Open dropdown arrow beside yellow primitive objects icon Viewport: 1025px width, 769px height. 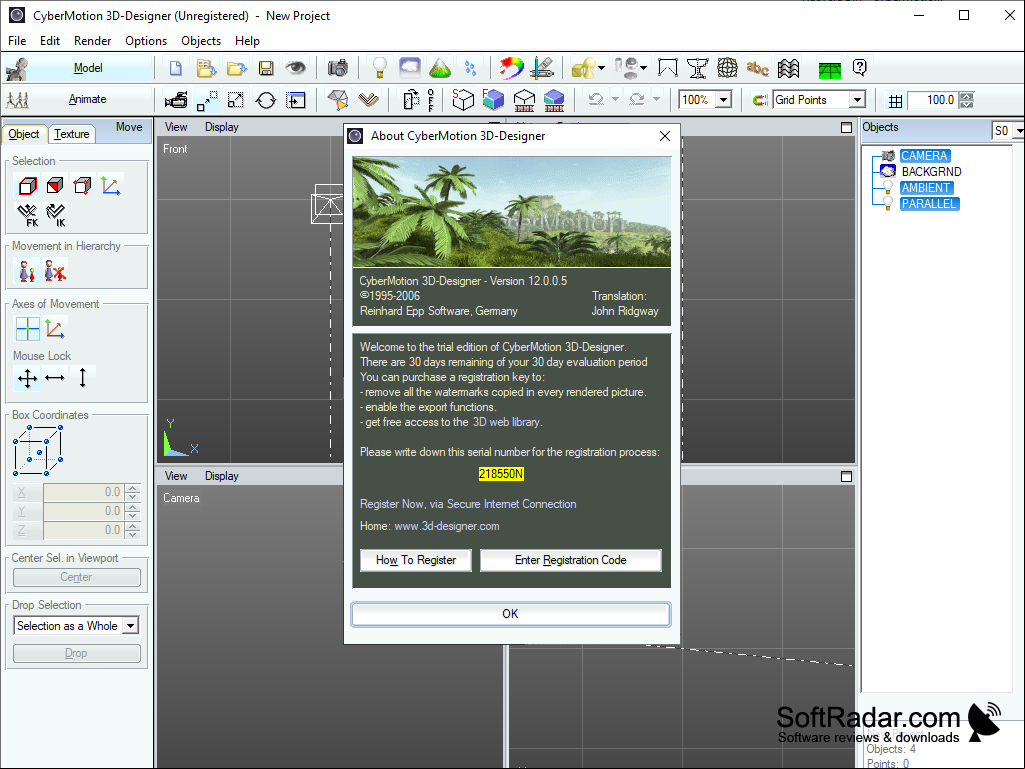(x=601, y=68)
